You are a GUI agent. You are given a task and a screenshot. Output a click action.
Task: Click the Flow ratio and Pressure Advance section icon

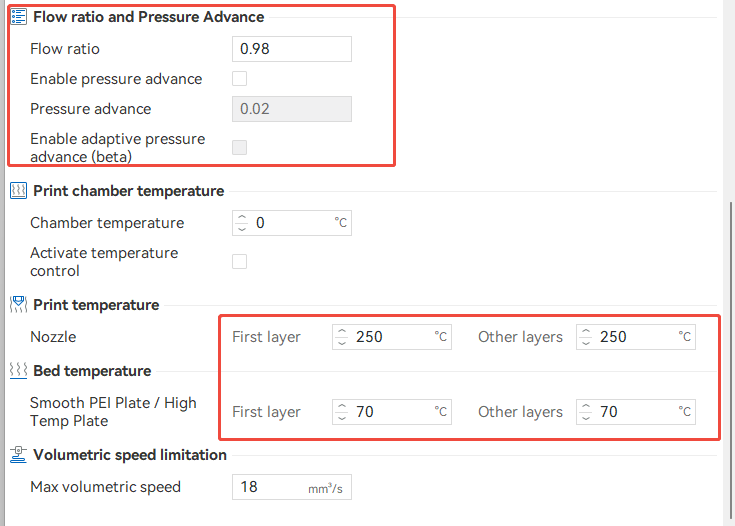pyautogui.click(x=18, y=17)
